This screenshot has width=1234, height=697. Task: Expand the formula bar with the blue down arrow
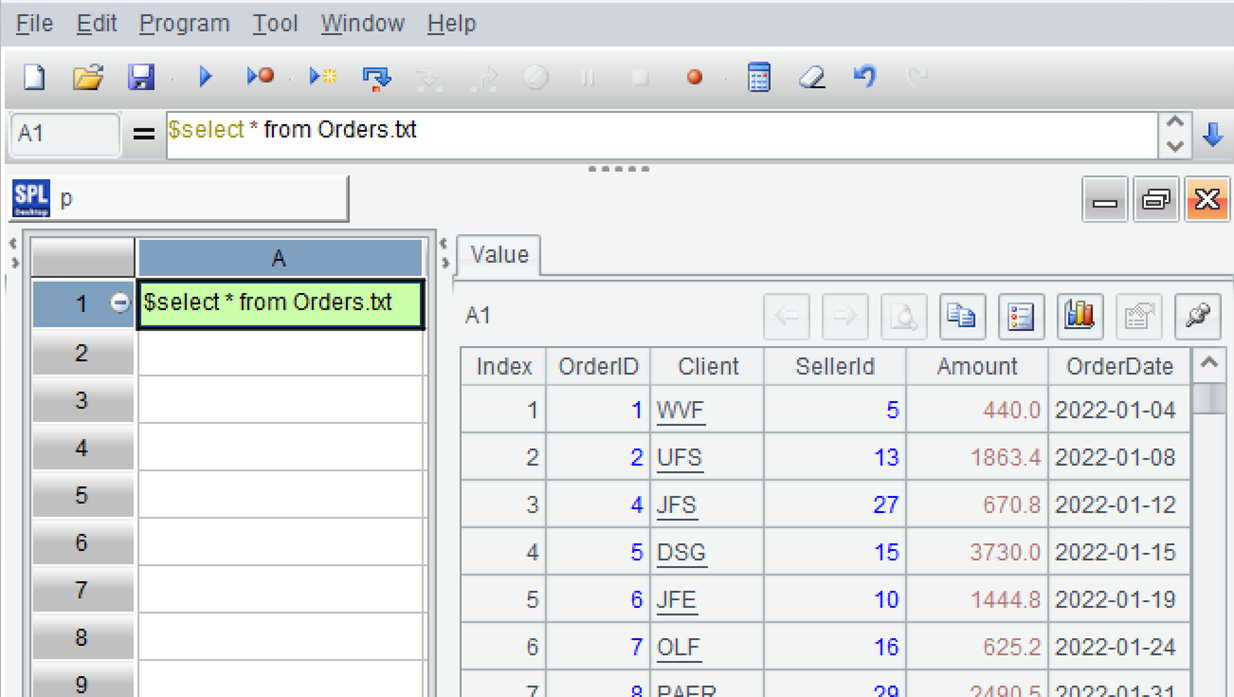(x=1213, y=134)
